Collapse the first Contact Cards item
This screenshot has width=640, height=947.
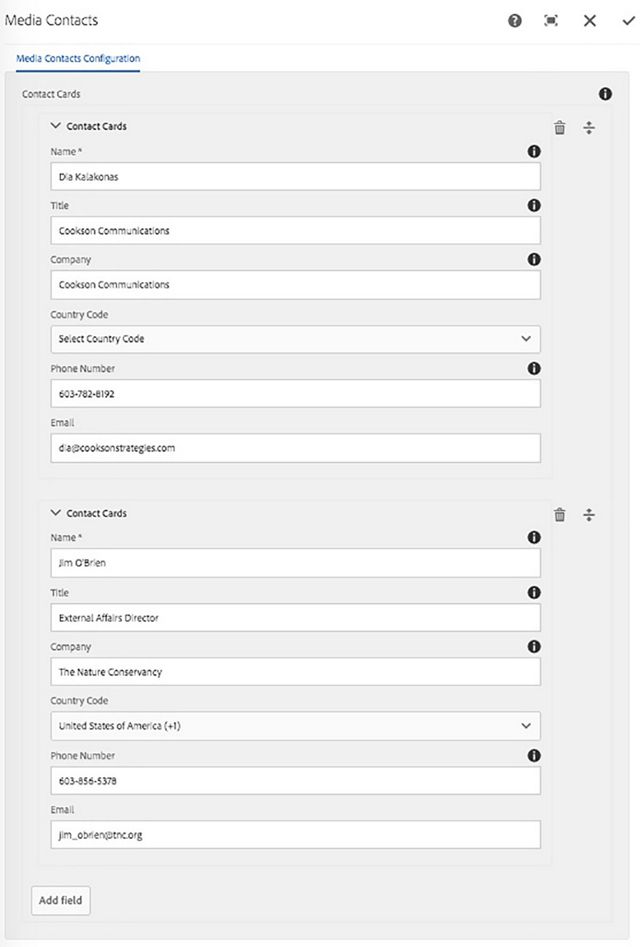[x=56, y=127]
